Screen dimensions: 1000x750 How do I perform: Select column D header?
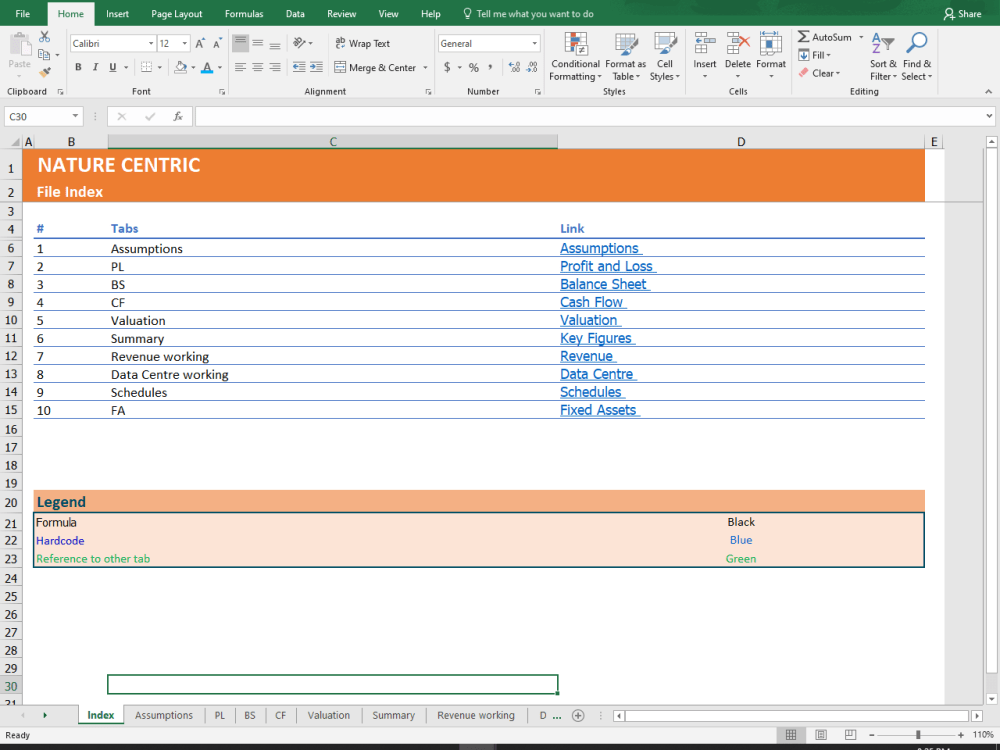[741, 142]
